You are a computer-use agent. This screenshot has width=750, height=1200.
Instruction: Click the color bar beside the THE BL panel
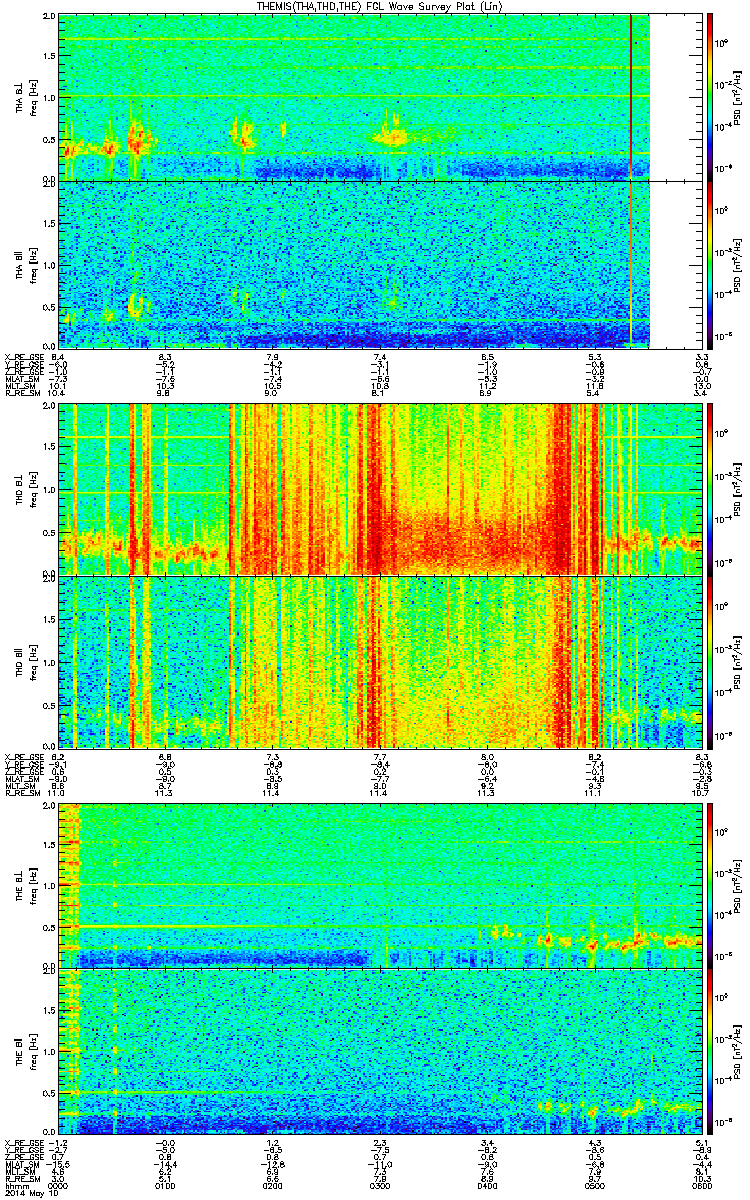pyautogui.click(x=709, y=884)
